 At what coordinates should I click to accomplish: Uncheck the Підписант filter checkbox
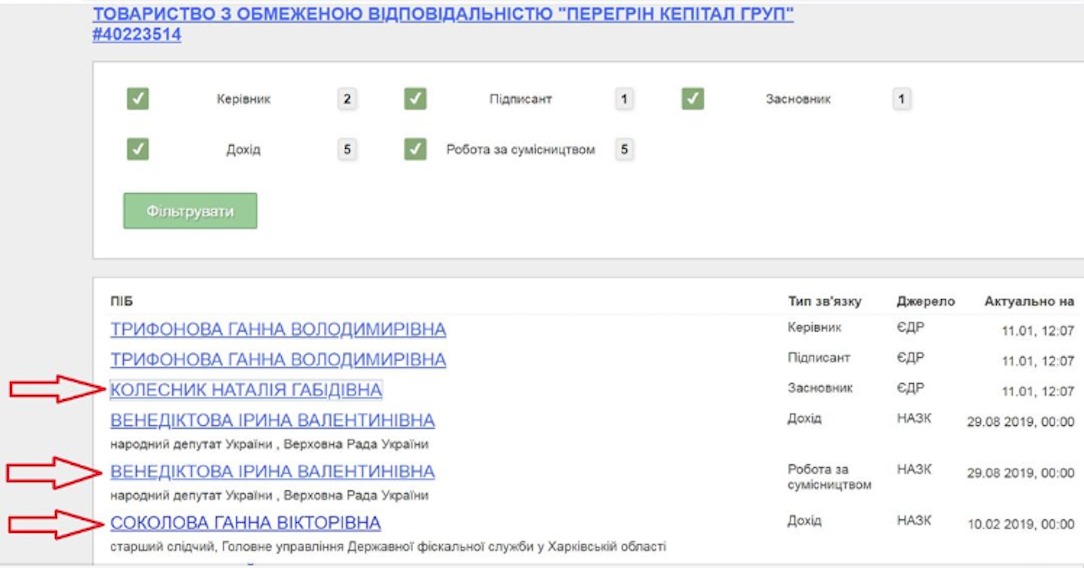[x=416, y=99]
